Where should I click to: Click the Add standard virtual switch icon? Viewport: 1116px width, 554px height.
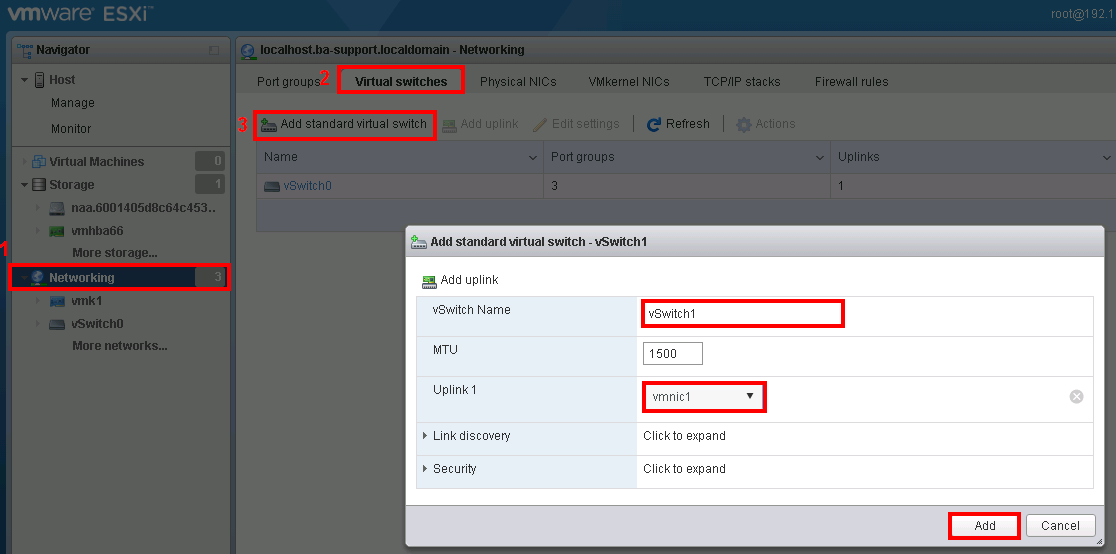[x=269, y=125]
